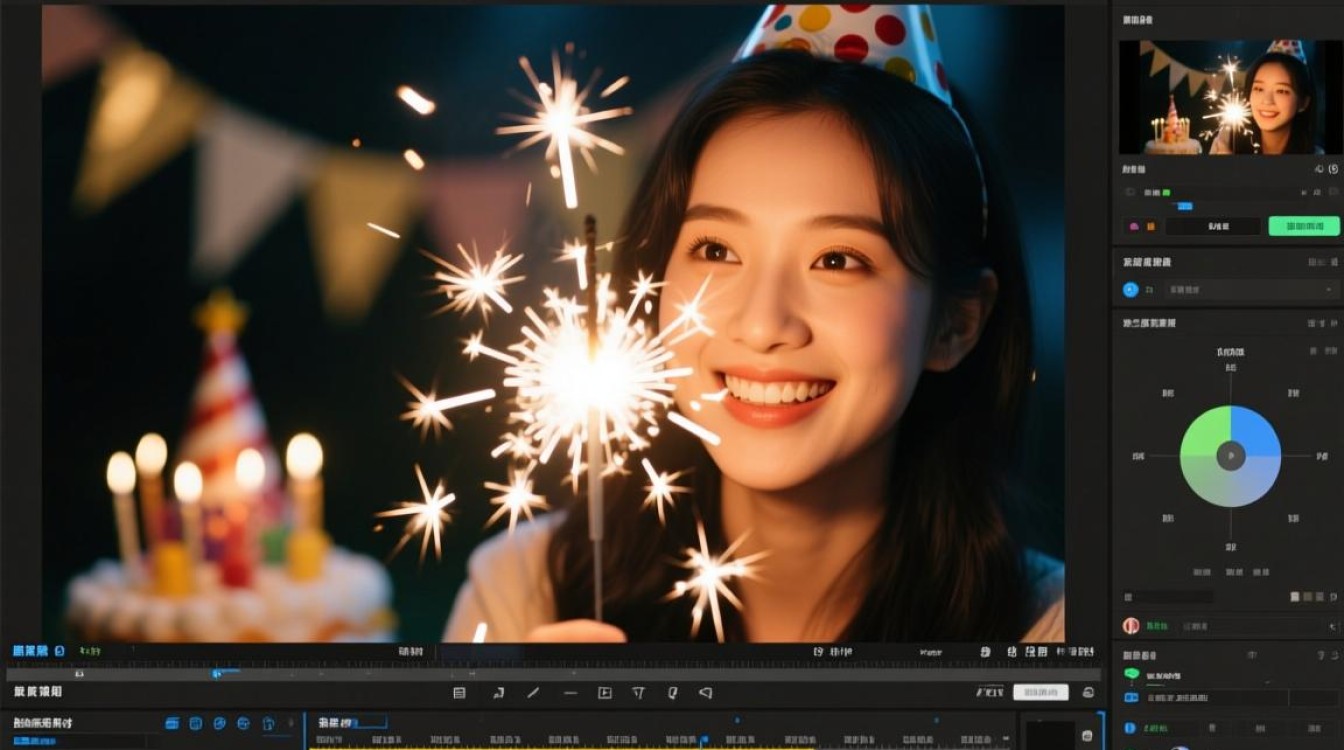The width and height of the screenshot is (1344, 750).
Task: Click the blue circular icon beside the dropdown
Action: [1131, 290]
